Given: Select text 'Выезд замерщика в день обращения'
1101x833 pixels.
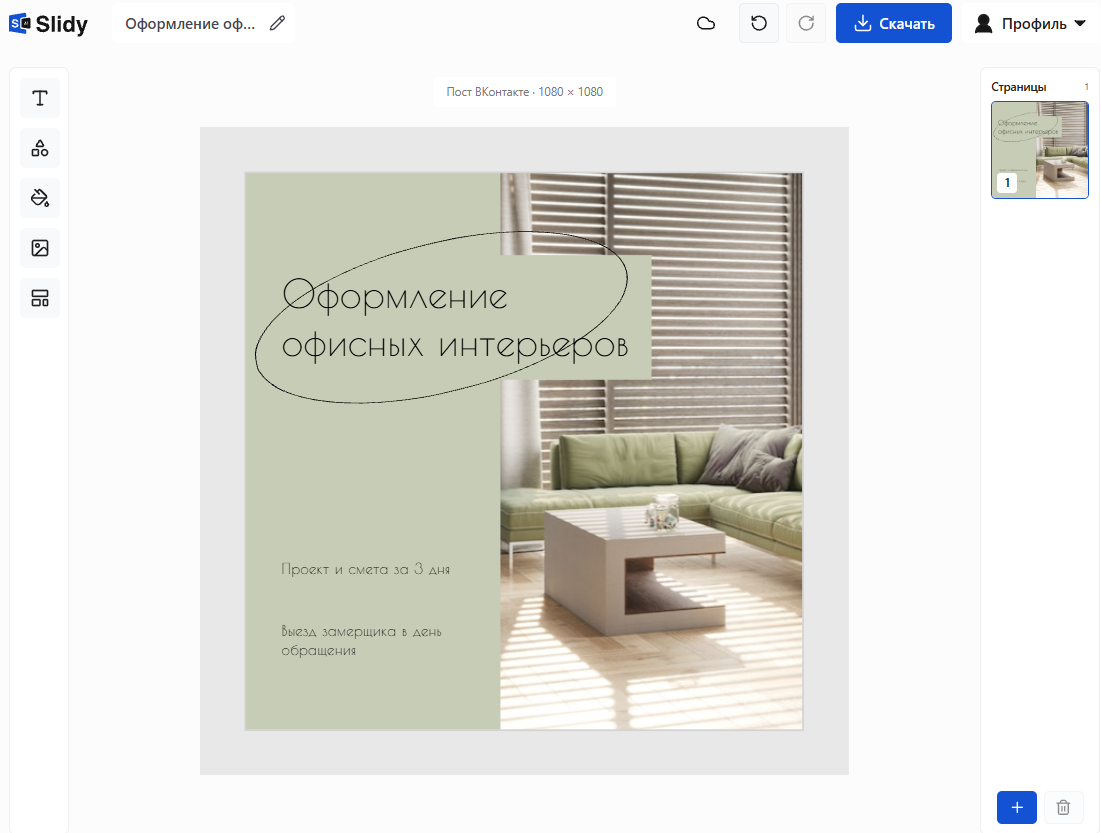Looking at the screenshot, I should pos(361,641).
